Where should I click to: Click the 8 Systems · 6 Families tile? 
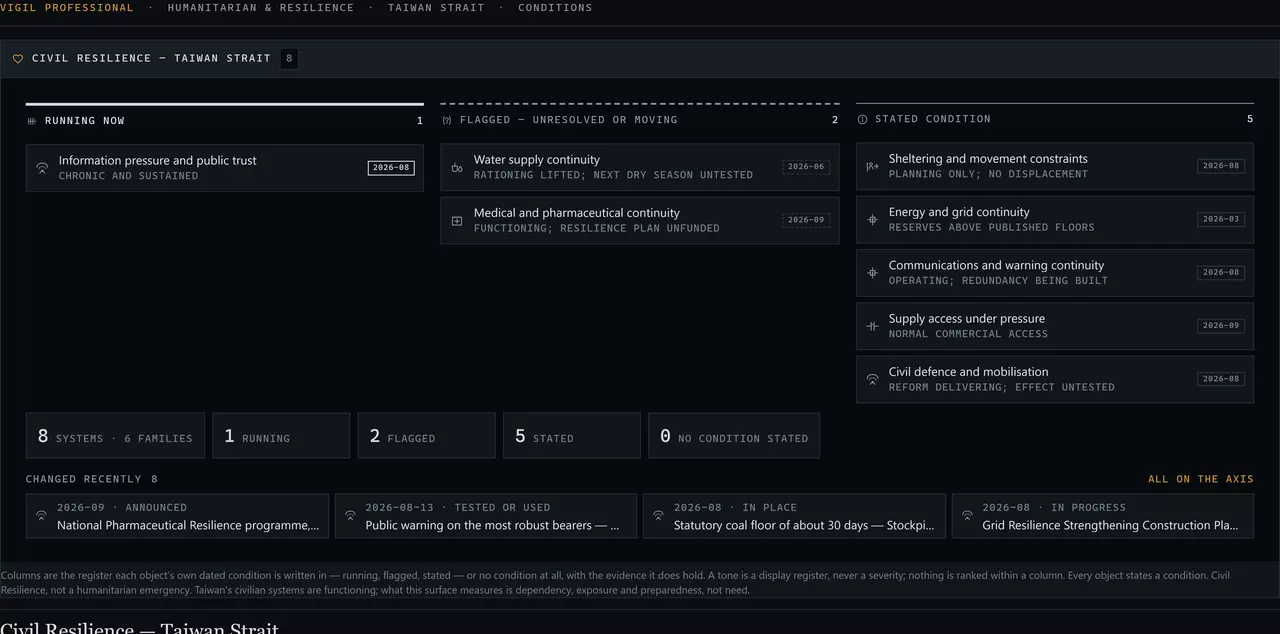point(115,436)
